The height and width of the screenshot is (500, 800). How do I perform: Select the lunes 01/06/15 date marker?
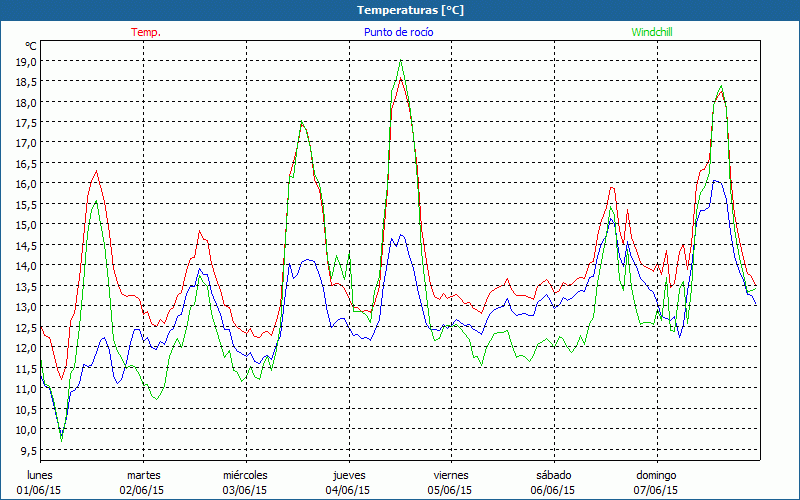pyautogui.click(x=40, y=482)
